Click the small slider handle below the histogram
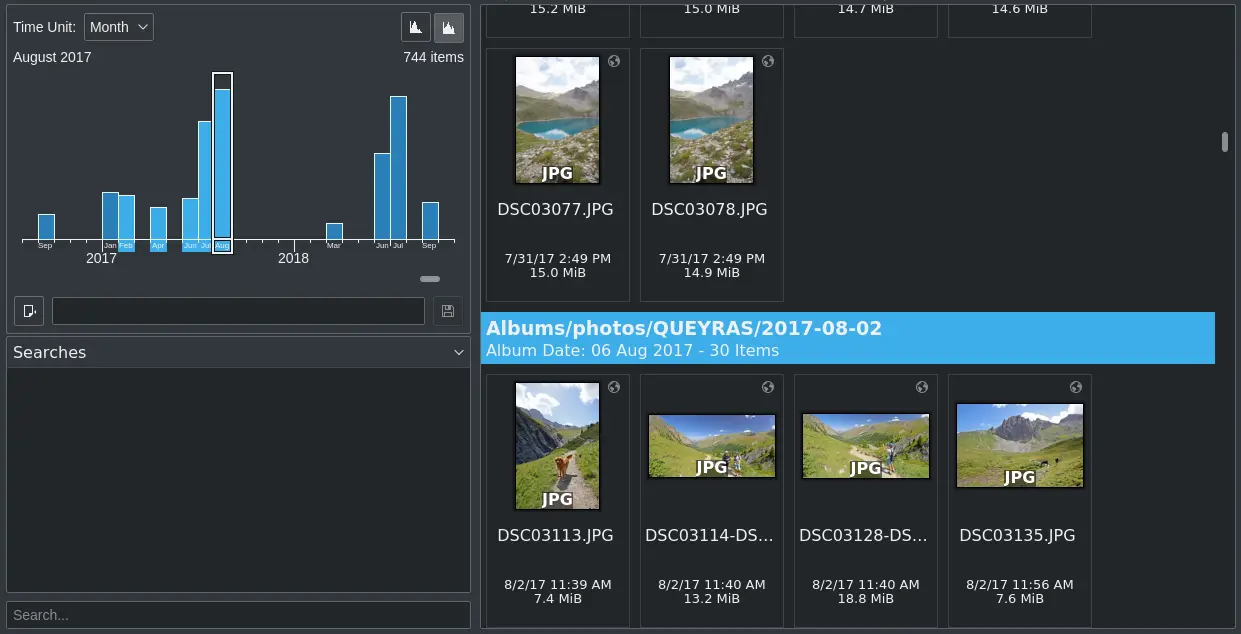 tap(430, 280)
